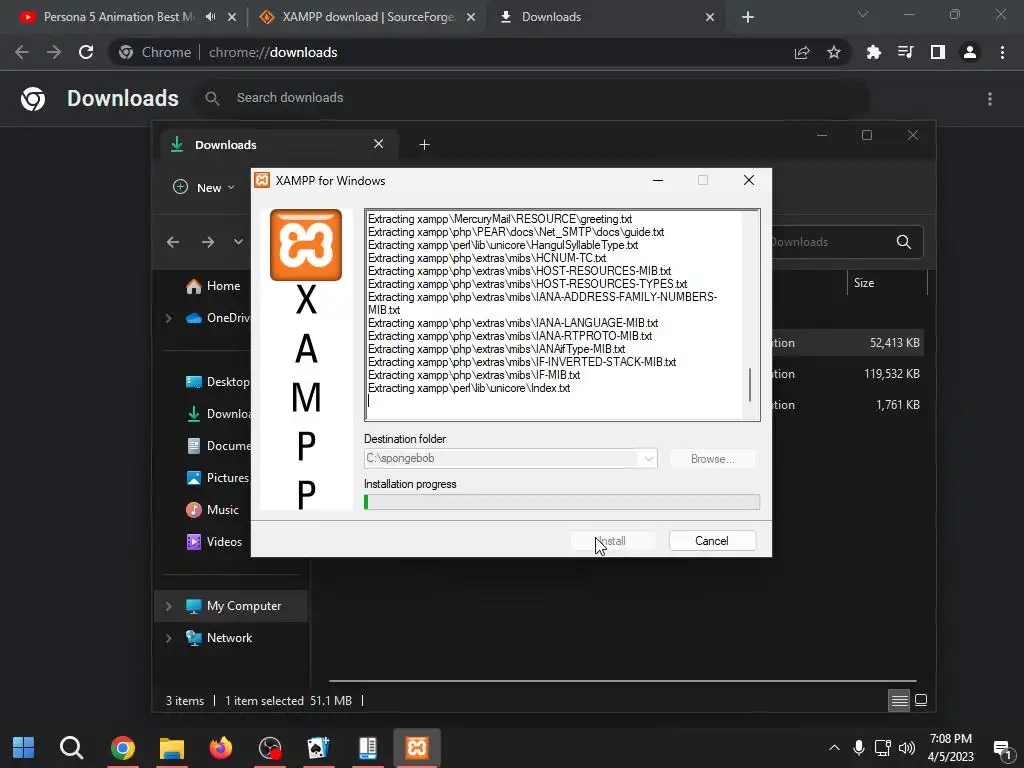Select file row sized 119,532 KB
The width and height of the screenshot is (1024, 768).
click(x=848, y=374)
